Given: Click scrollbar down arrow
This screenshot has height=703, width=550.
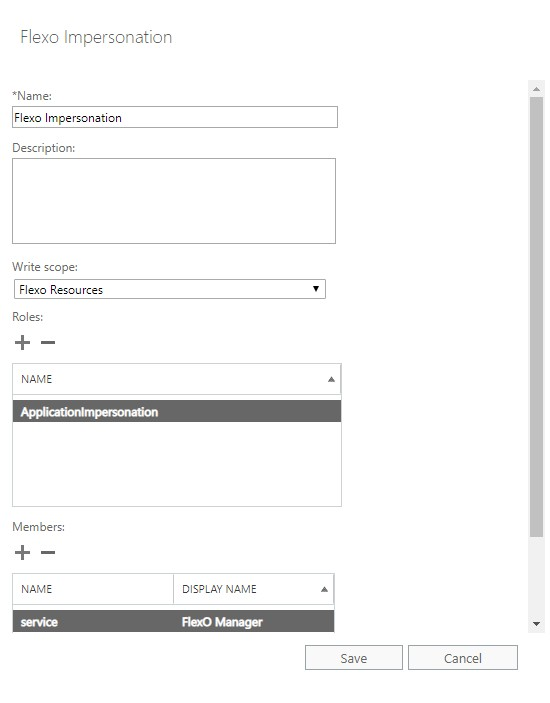Looking at the screenshot, I should (536, 624).
